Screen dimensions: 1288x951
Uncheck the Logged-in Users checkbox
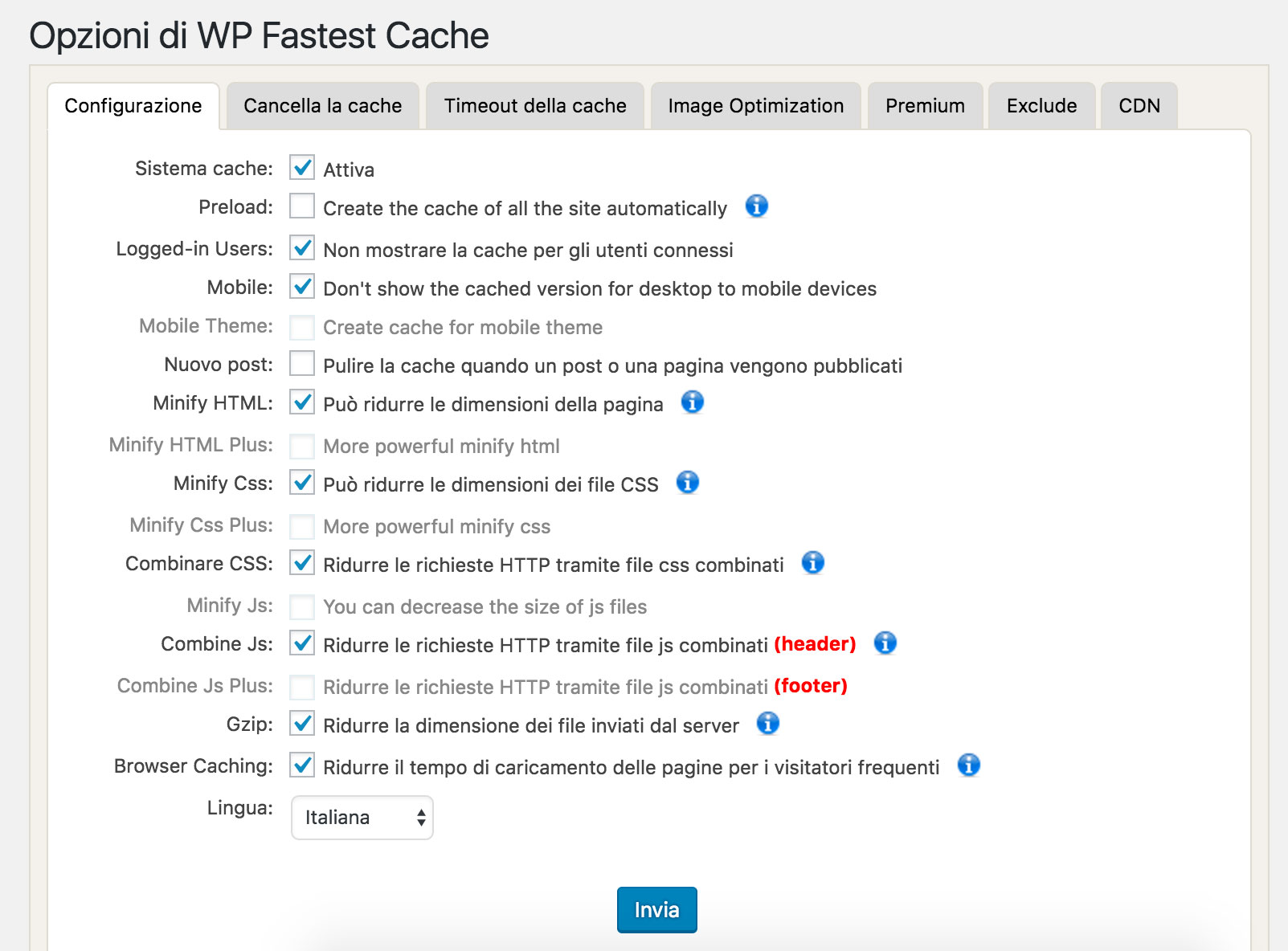click(x=302, y=248)
